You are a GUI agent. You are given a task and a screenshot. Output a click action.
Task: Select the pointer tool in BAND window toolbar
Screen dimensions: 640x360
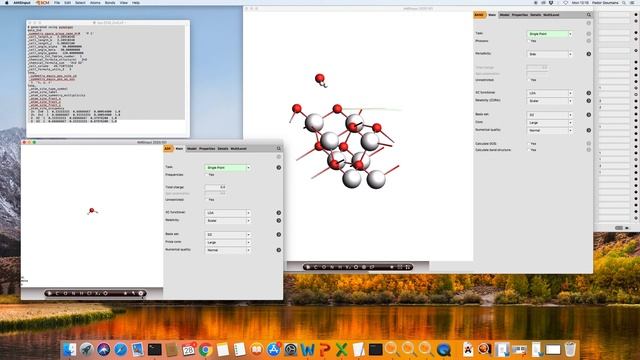308,267
